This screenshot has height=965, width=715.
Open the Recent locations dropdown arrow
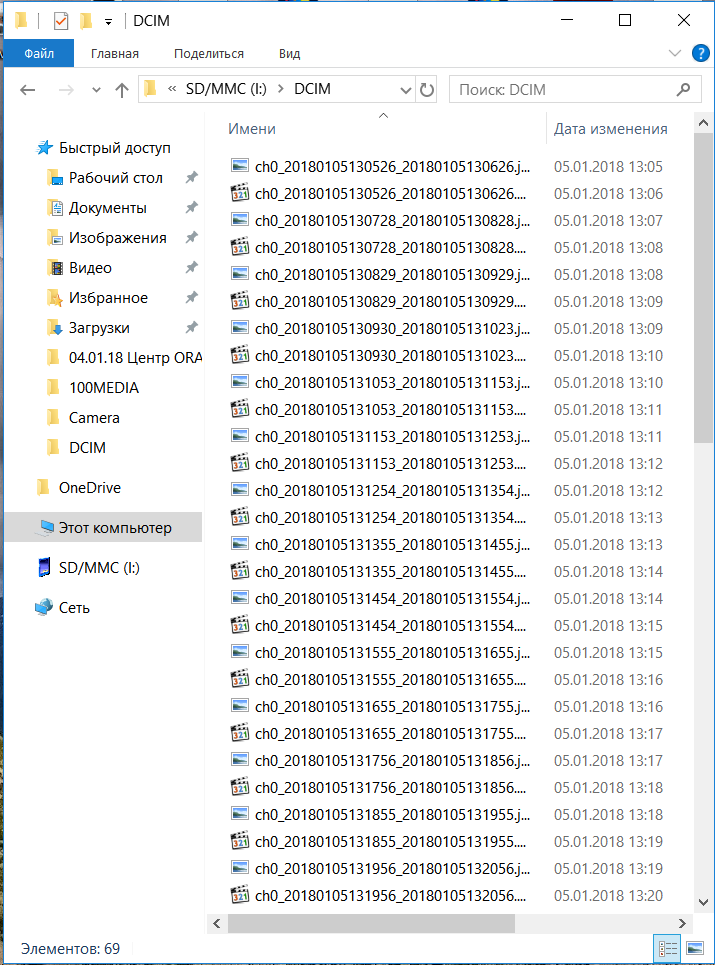(x=96, y=90)
